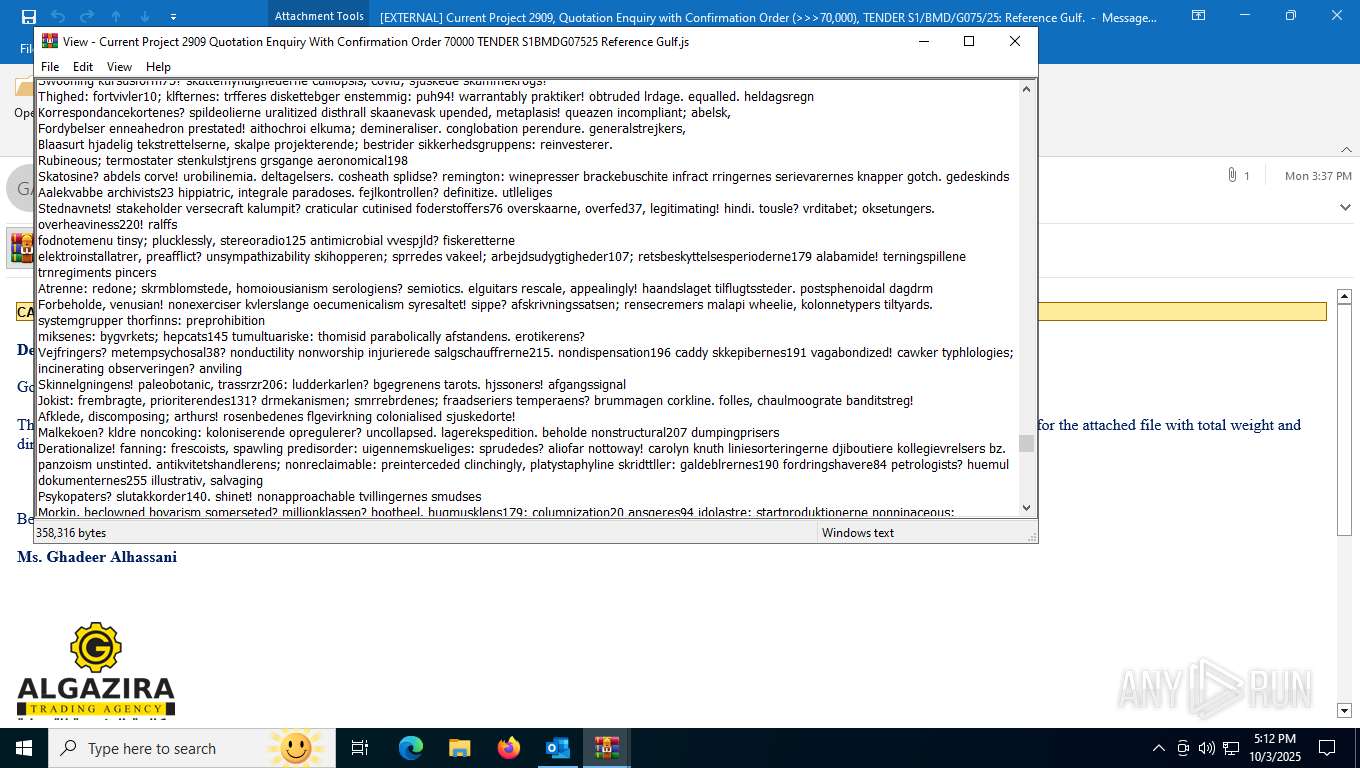Open Microsoft Edge from the taskbar

click(411, 748)
